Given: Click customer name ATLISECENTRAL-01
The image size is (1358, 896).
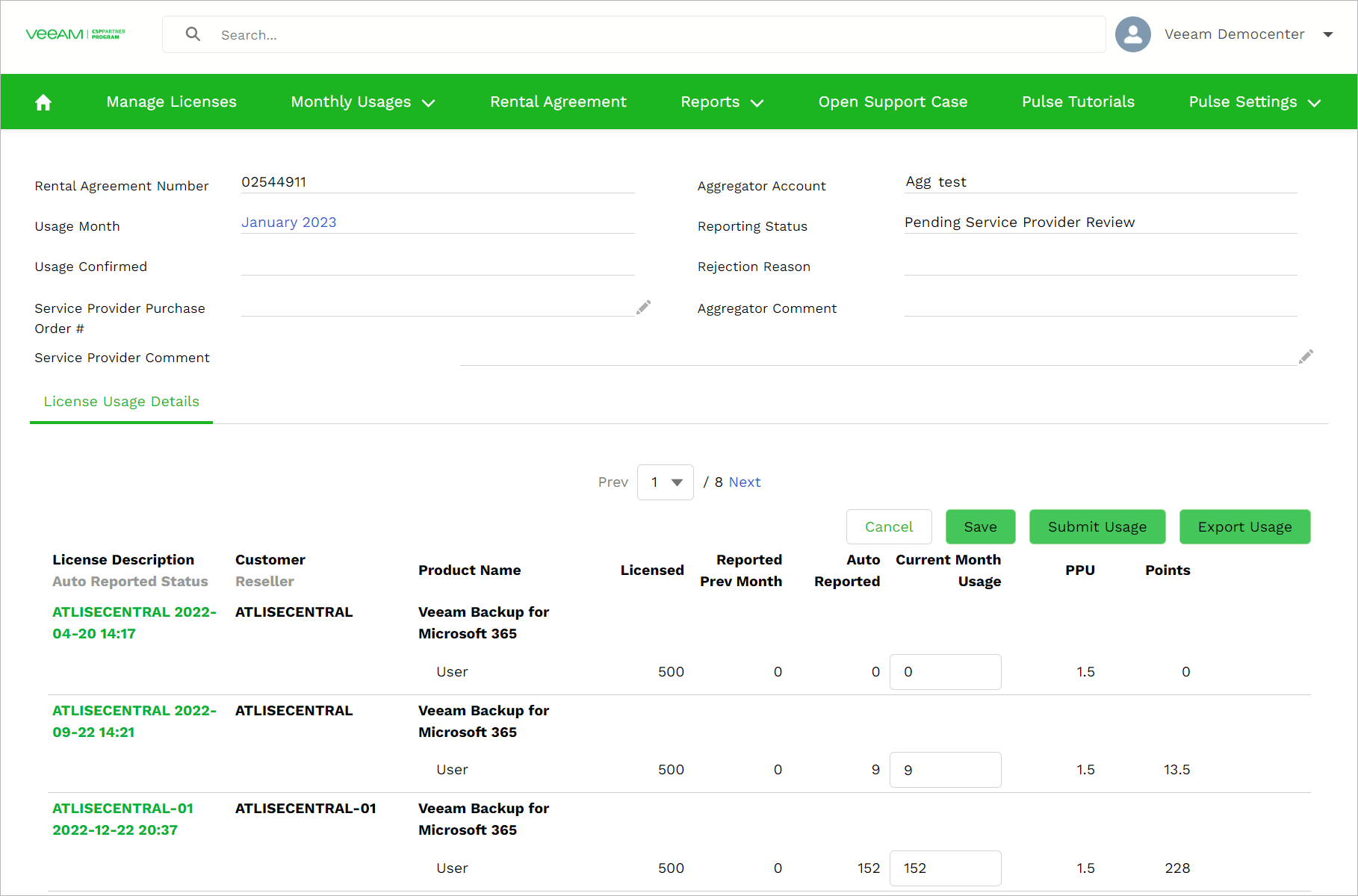Looking at the screenshot, I should coord(306,809).
